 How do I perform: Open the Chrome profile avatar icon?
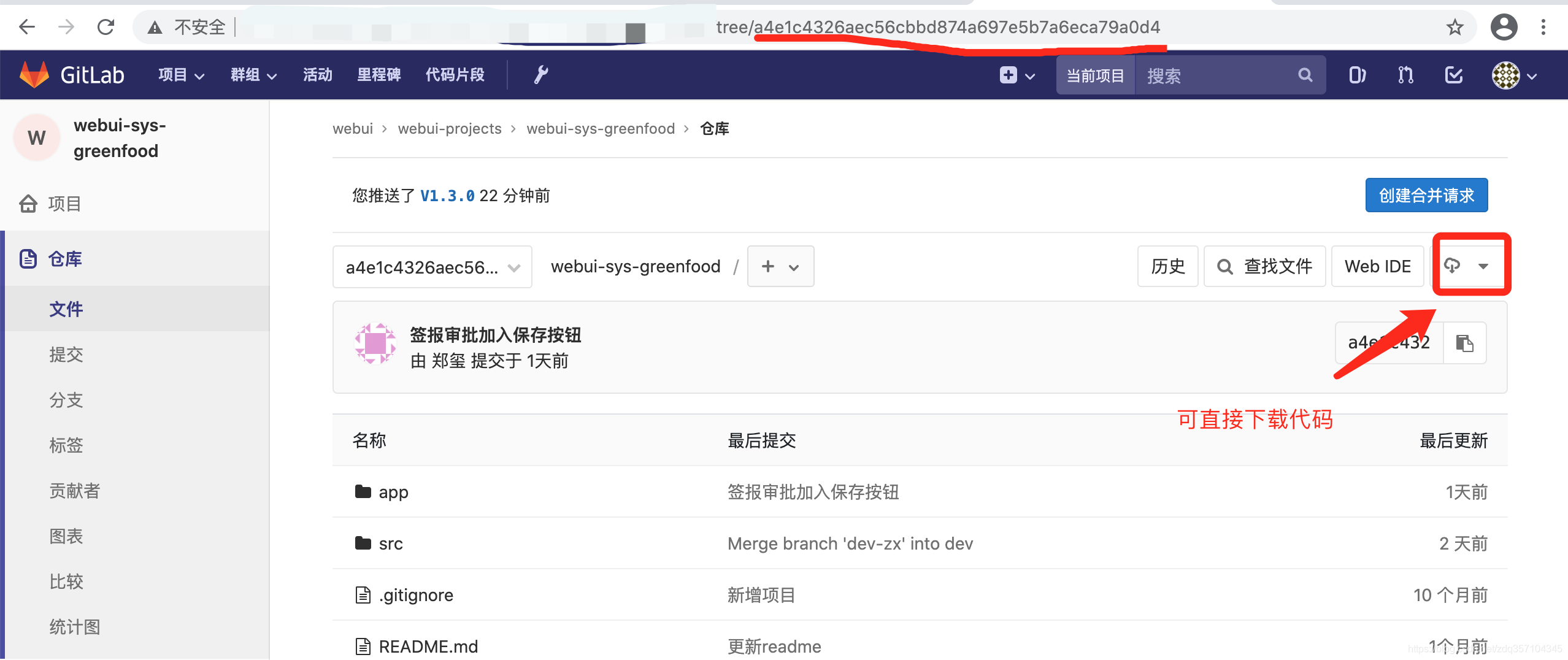coord(1504,27)
